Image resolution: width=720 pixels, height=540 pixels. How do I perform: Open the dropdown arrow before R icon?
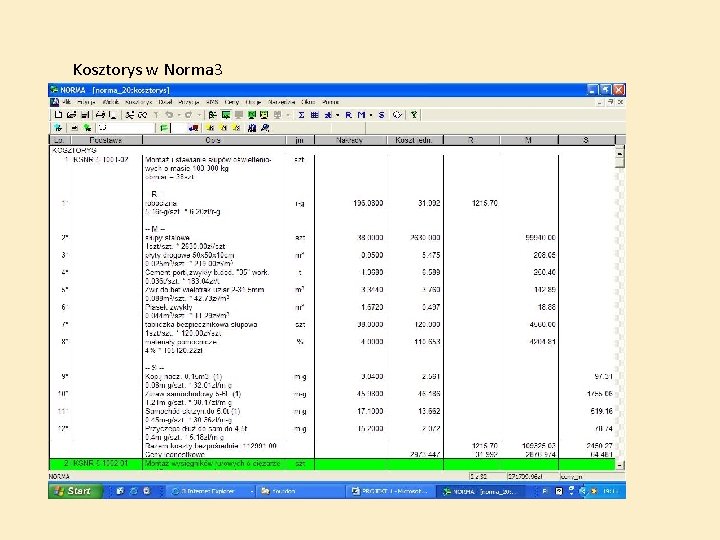tap(338, 115)
